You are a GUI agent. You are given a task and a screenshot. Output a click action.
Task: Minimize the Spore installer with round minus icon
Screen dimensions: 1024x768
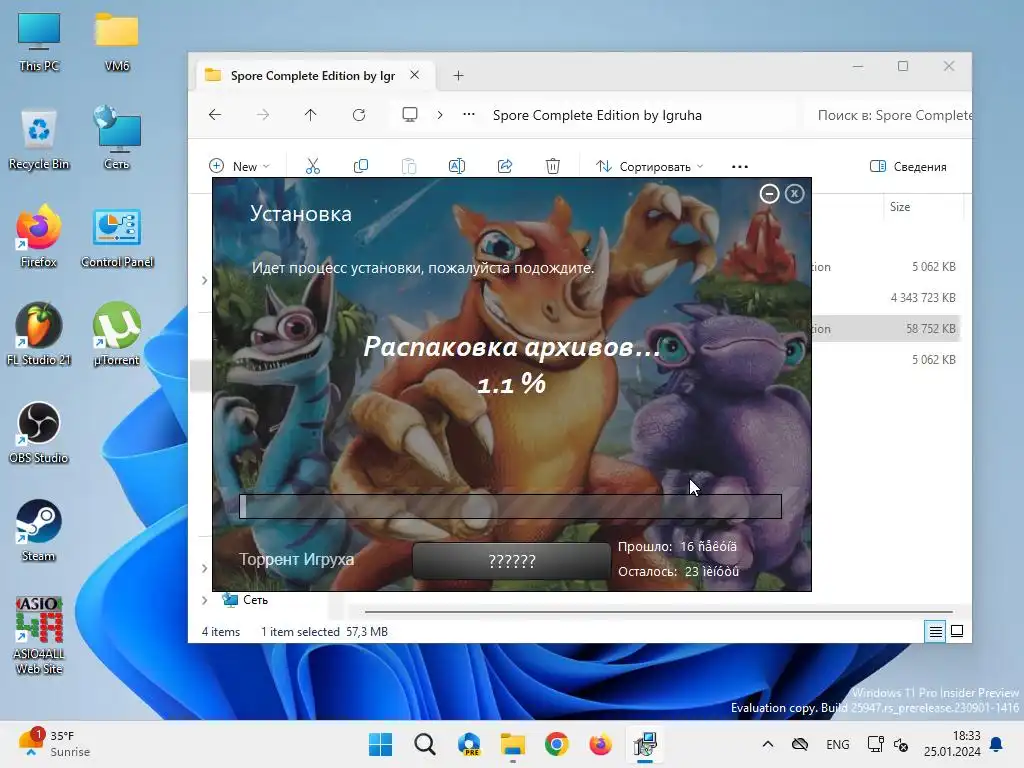[x=769, y=194]
